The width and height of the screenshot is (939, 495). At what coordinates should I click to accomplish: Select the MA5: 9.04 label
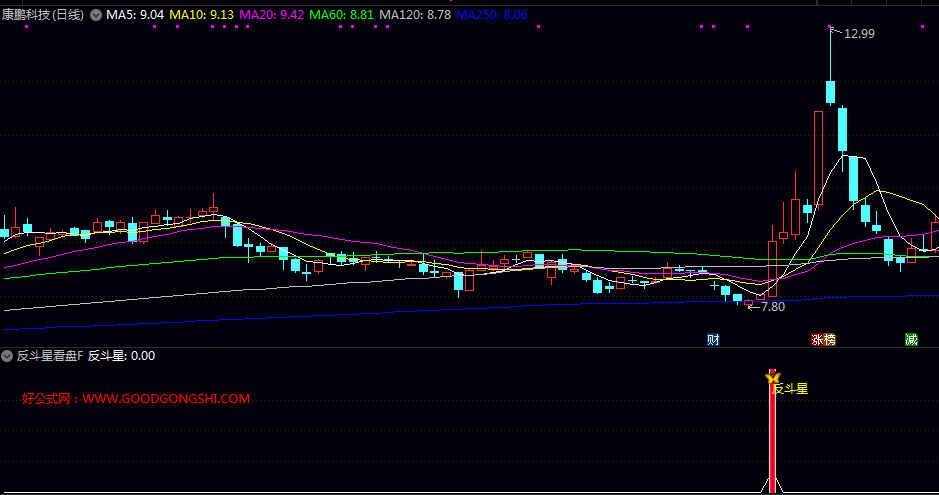point(135,15)
